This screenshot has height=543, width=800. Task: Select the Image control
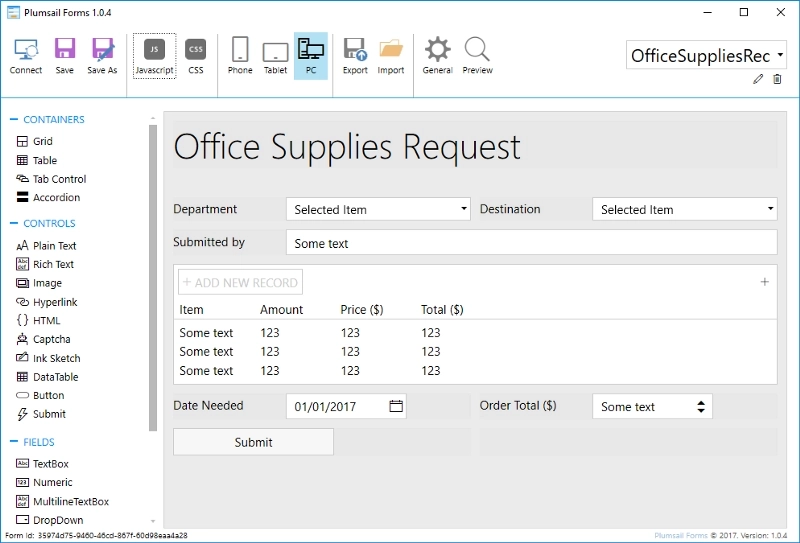tap(39, 283)
